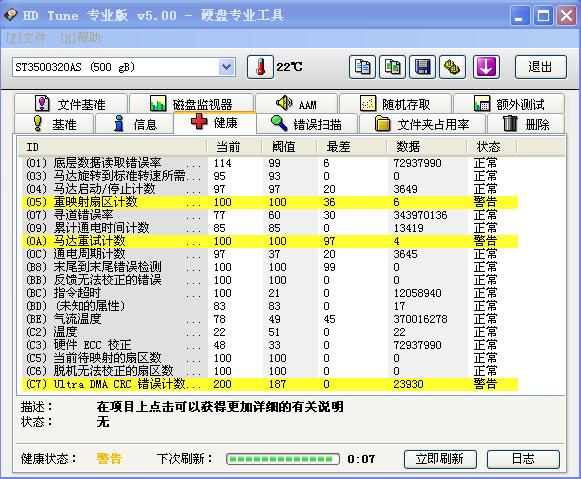Open the 文件夹占用率 tab
The height and width of the screenshot is (479, 581).
point(422,124)
